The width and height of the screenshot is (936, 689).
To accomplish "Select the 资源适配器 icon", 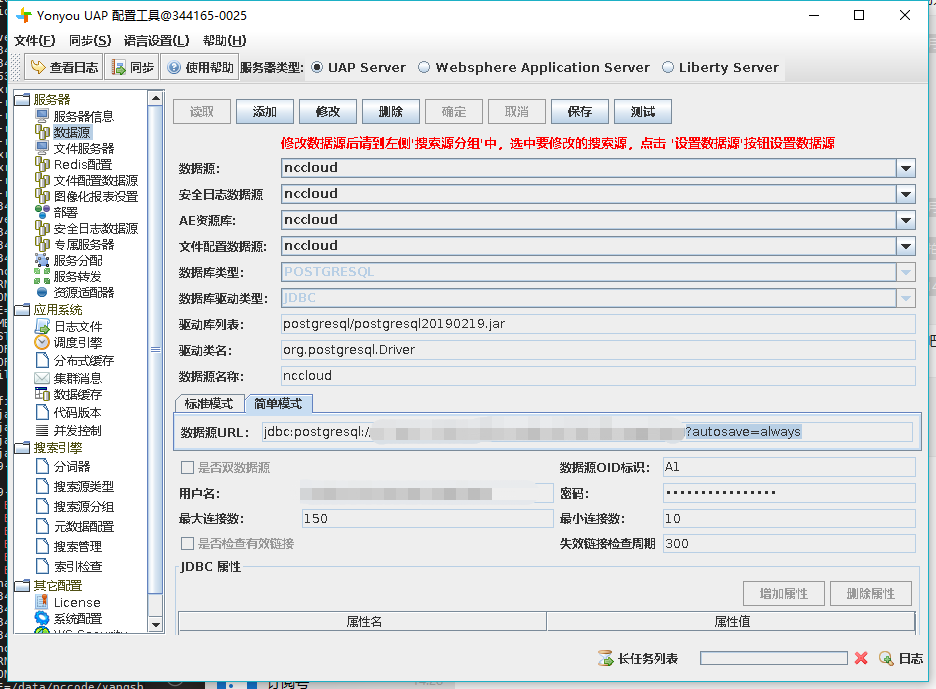I will point(42,293).
